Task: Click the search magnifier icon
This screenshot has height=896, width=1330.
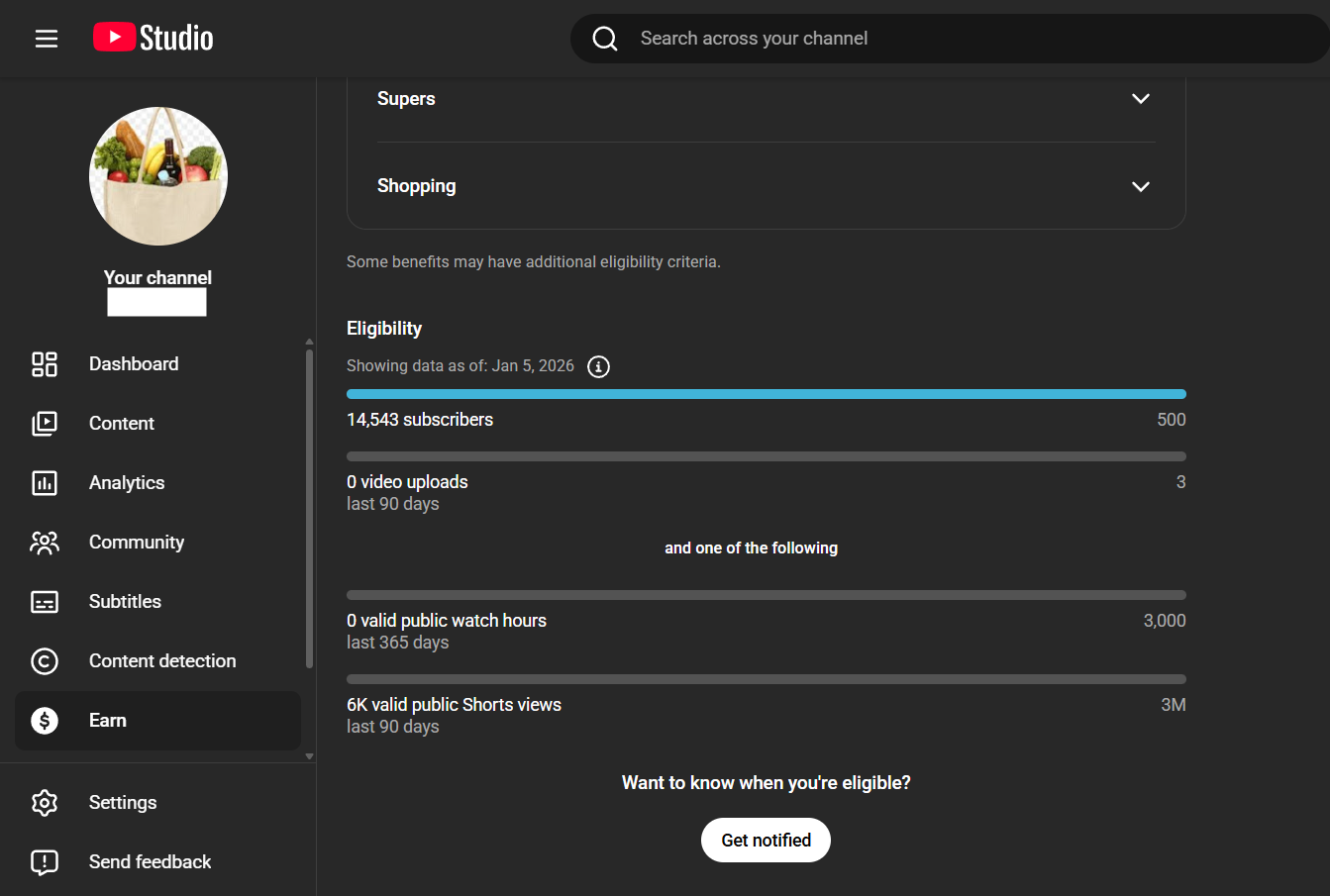Action: tap(605, 39)
